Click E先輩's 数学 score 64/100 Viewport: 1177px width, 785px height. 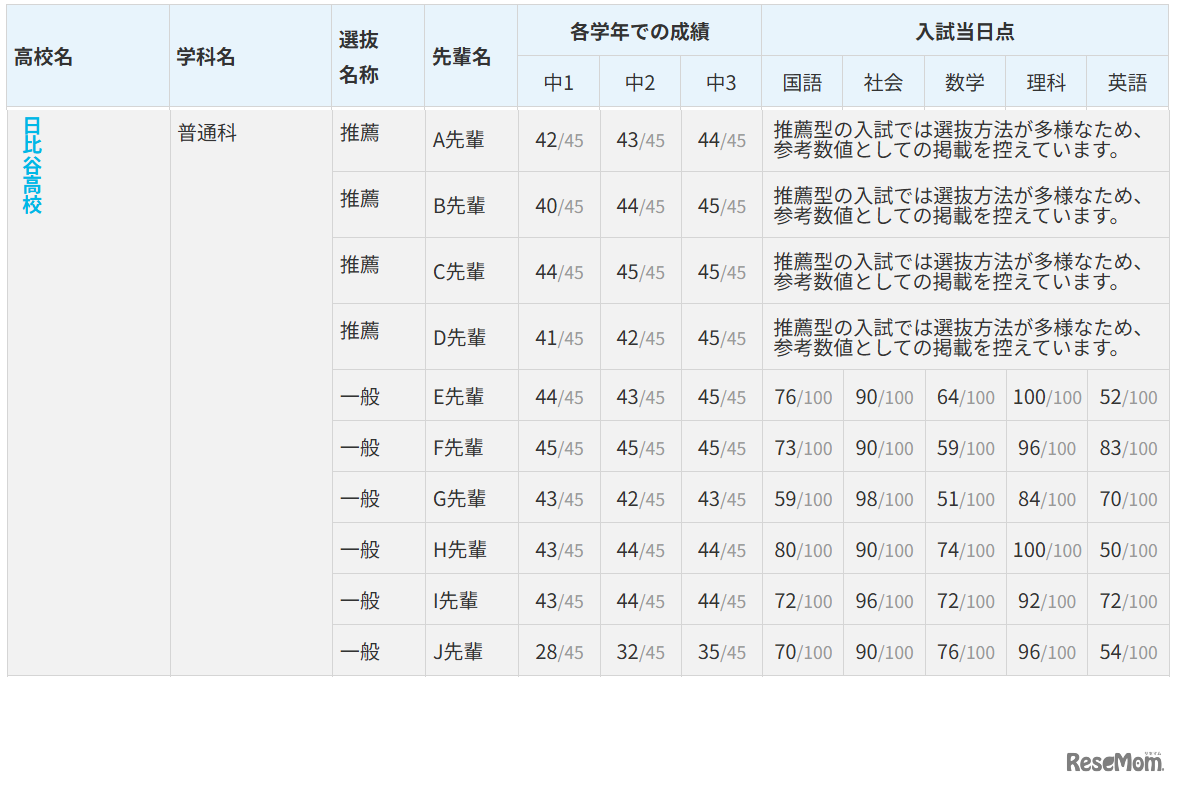coord(965,397)
